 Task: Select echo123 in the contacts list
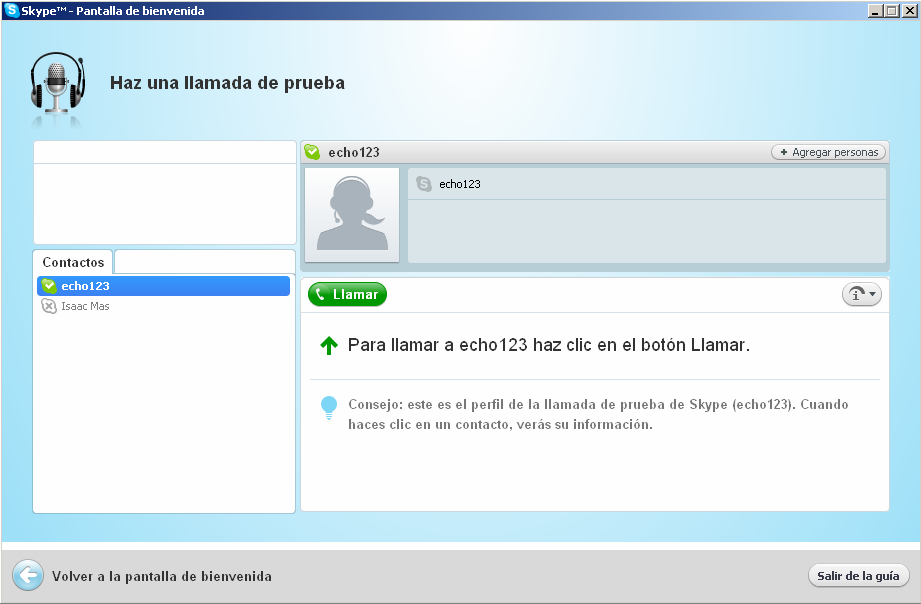tap(163, 286)
